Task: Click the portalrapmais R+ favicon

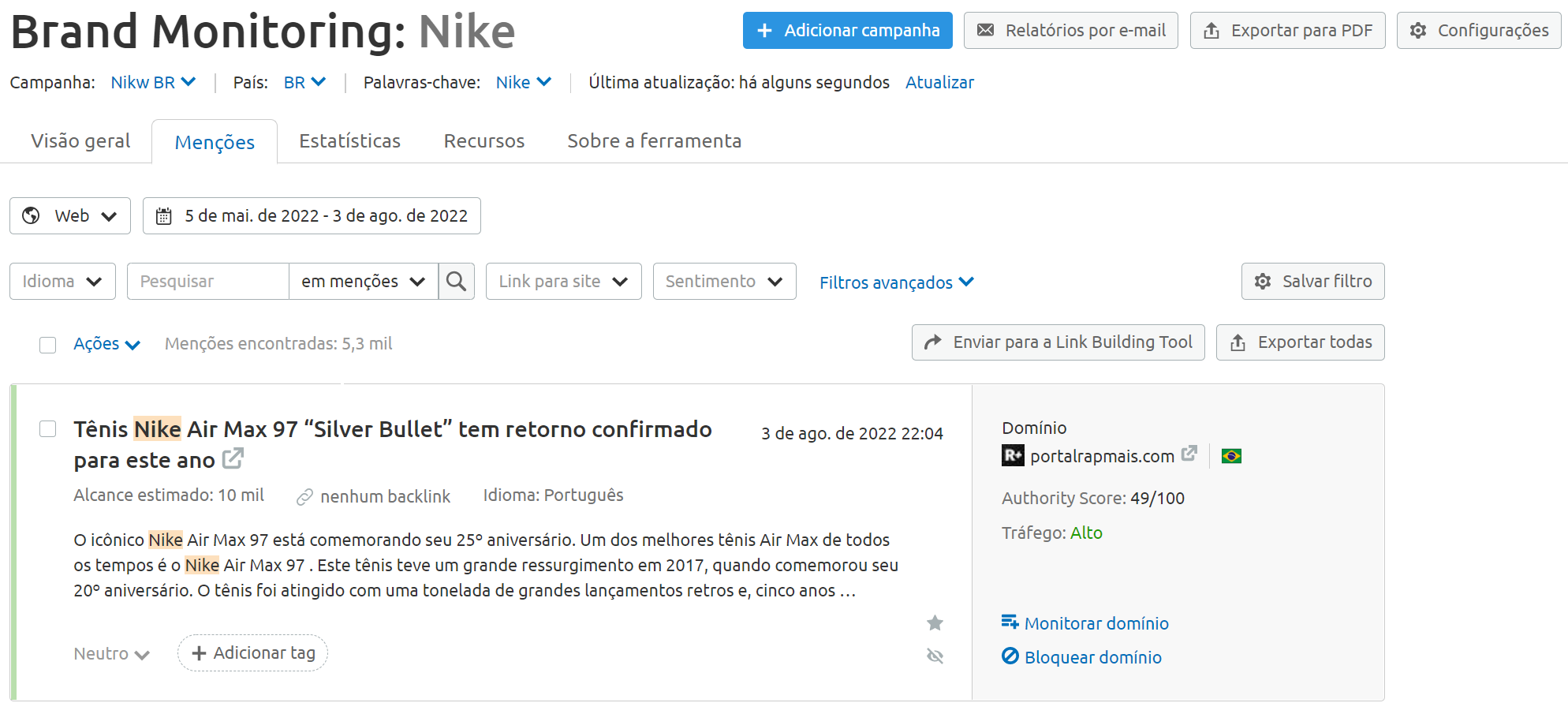Action: click(1013, 456)
